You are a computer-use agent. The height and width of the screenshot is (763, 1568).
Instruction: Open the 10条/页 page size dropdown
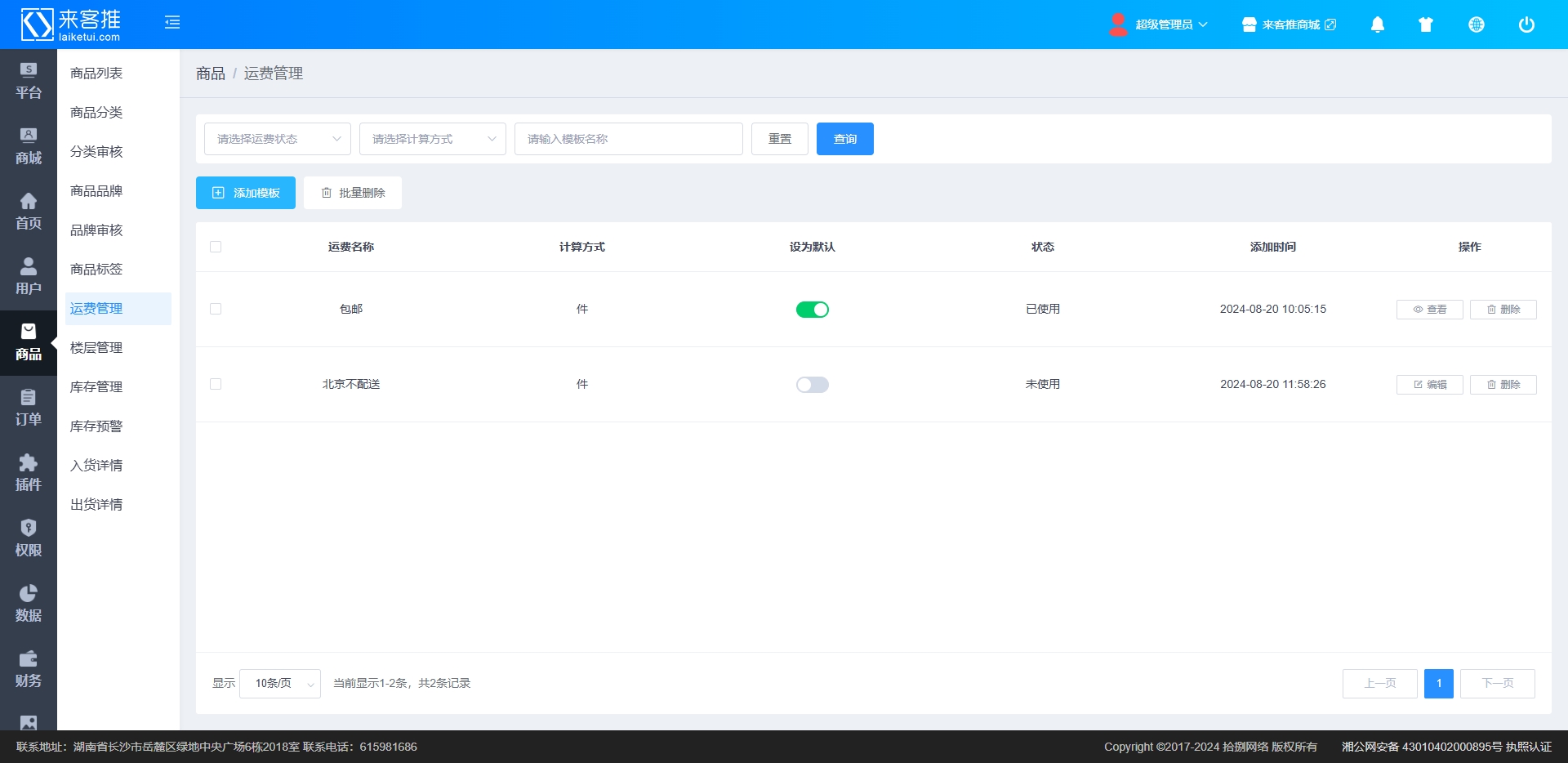(x=280, y=684)
